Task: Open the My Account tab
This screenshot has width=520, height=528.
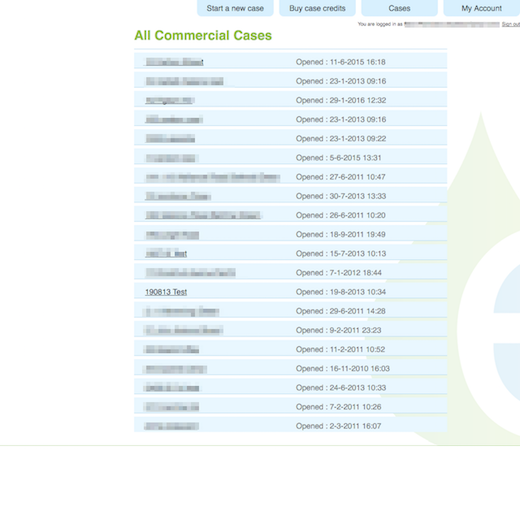Action: click(482, 8)
